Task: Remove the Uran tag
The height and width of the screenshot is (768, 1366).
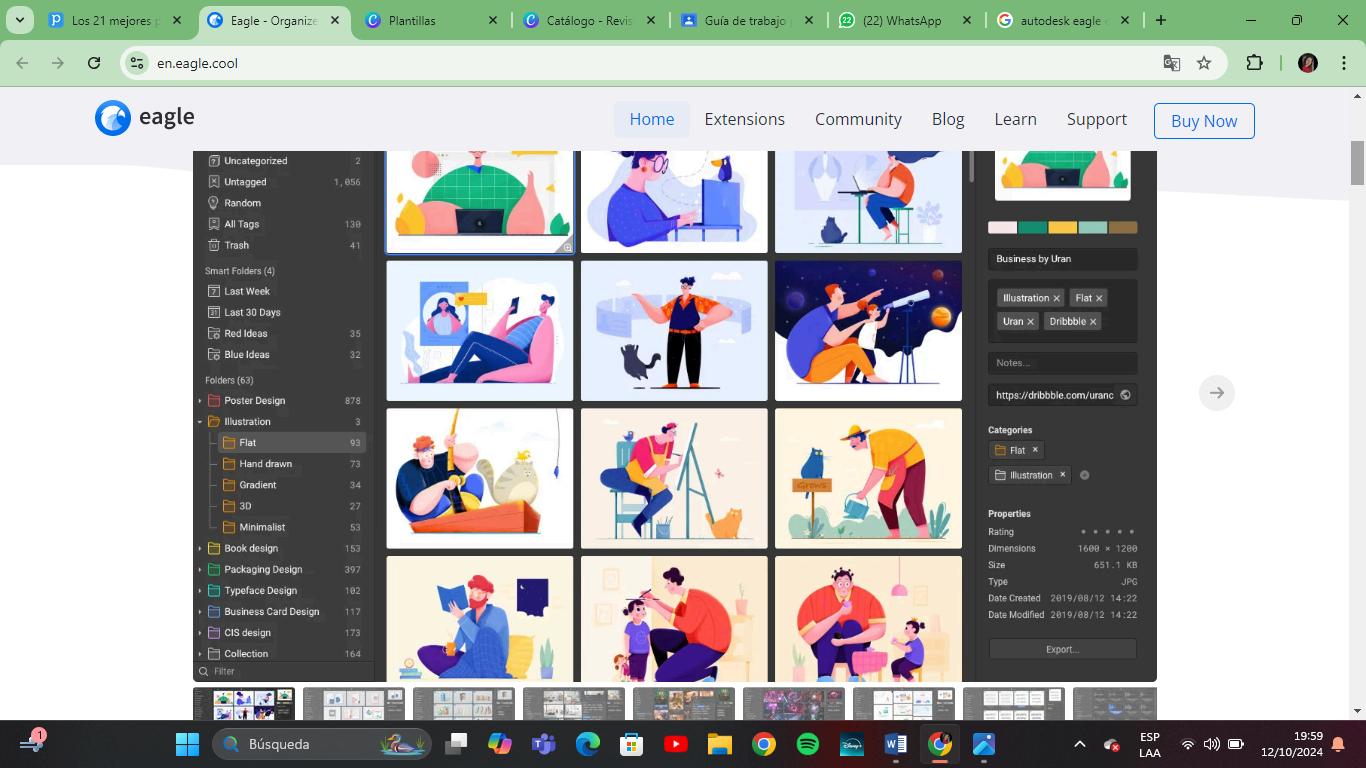Action: coord(1030,321)
